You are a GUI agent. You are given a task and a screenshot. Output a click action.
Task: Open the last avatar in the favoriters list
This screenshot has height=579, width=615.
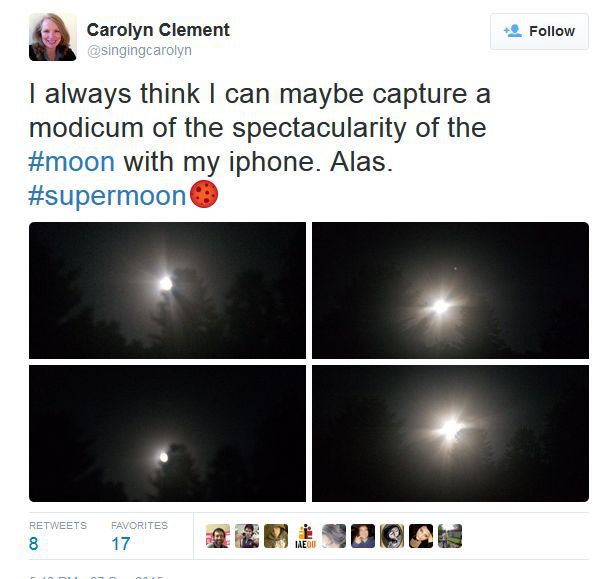pyautogui.click(x=450, y=536)
